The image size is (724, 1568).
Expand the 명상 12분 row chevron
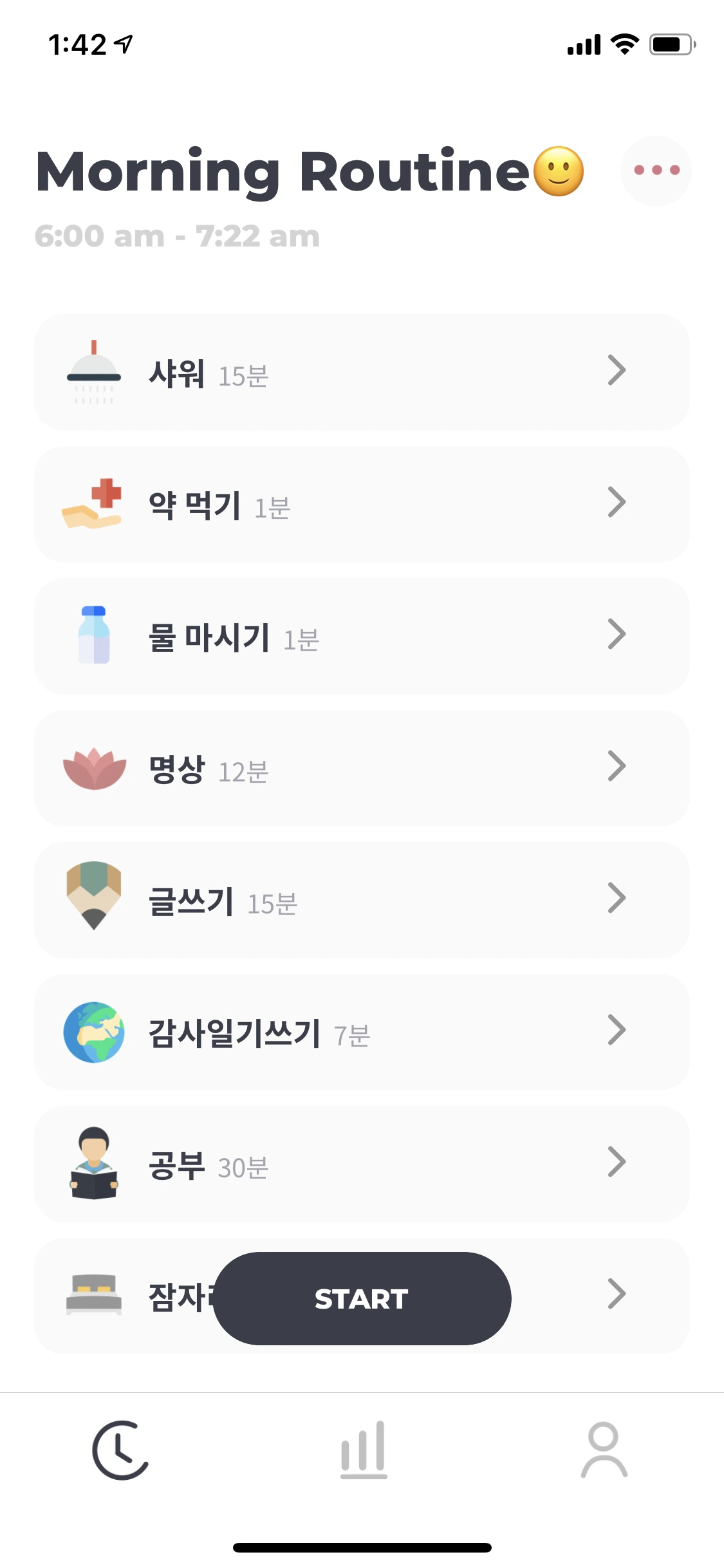[617, 767]
